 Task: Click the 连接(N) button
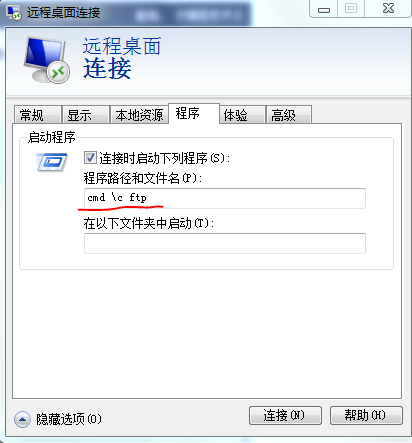pos(285,415)
